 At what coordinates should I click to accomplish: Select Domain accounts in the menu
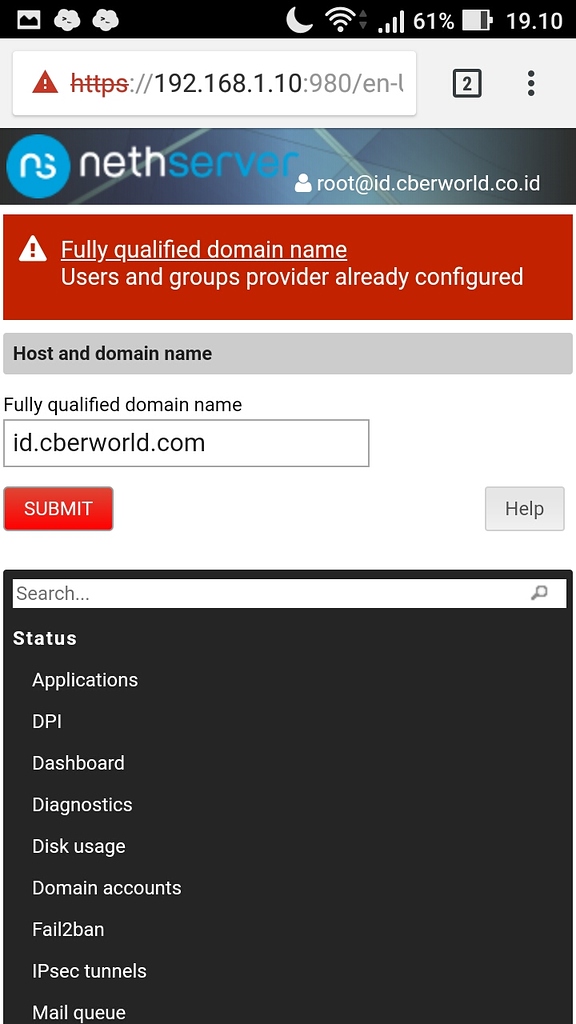(x=106, y=888)
